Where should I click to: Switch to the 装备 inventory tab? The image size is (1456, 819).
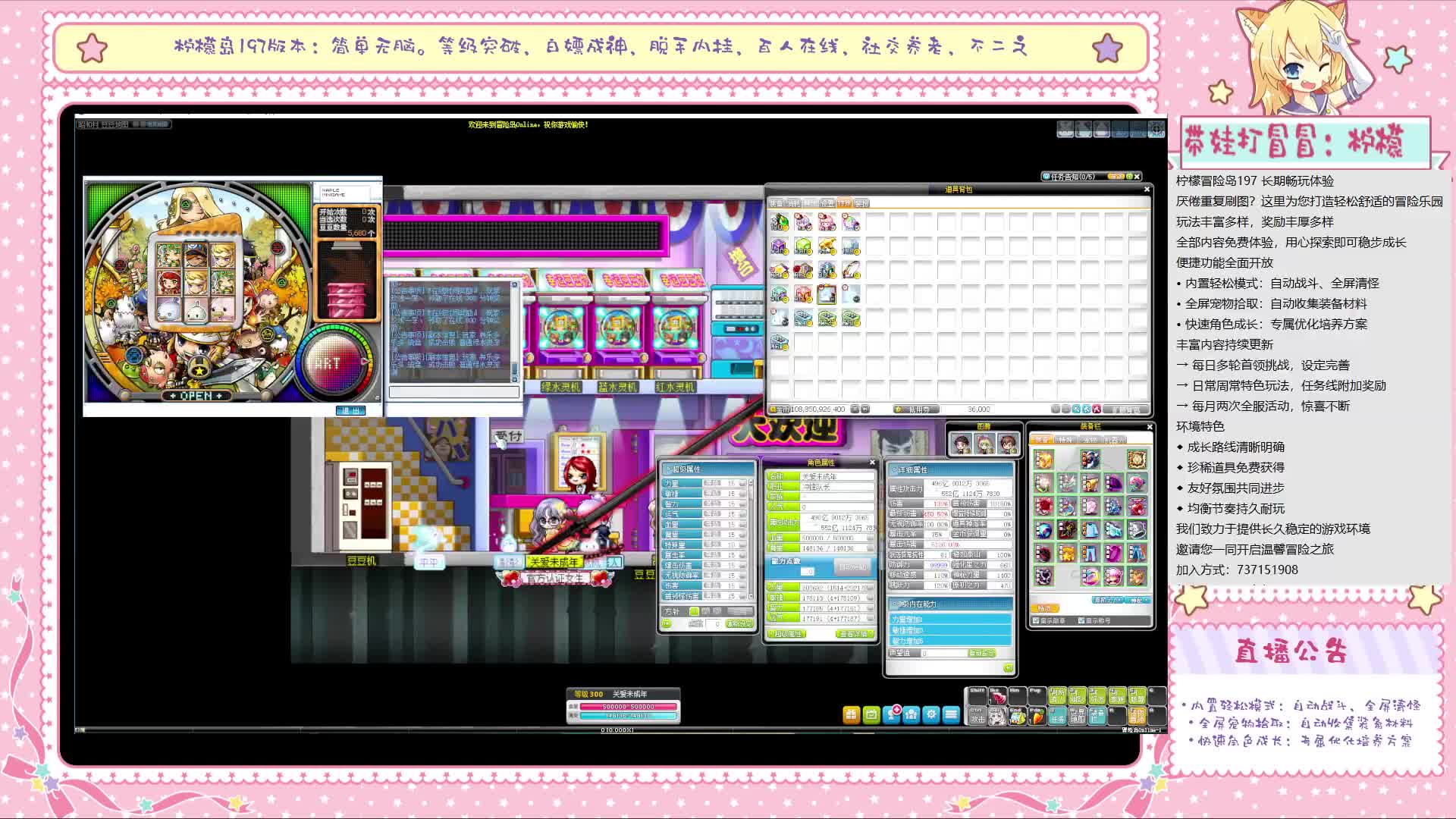[776, 203]
